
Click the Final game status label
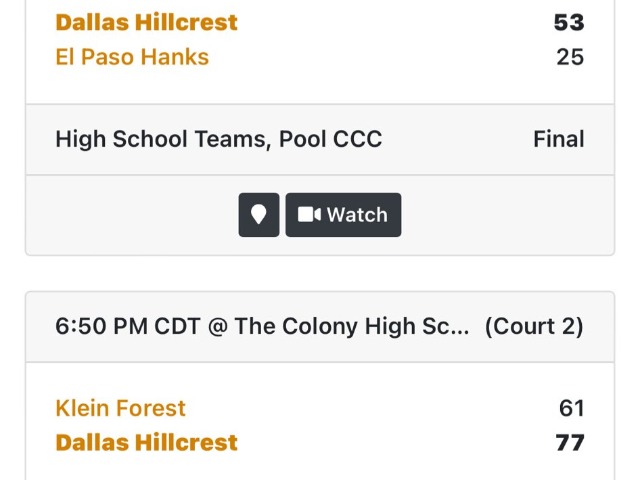pyautogui.click(x=558, y=139)
